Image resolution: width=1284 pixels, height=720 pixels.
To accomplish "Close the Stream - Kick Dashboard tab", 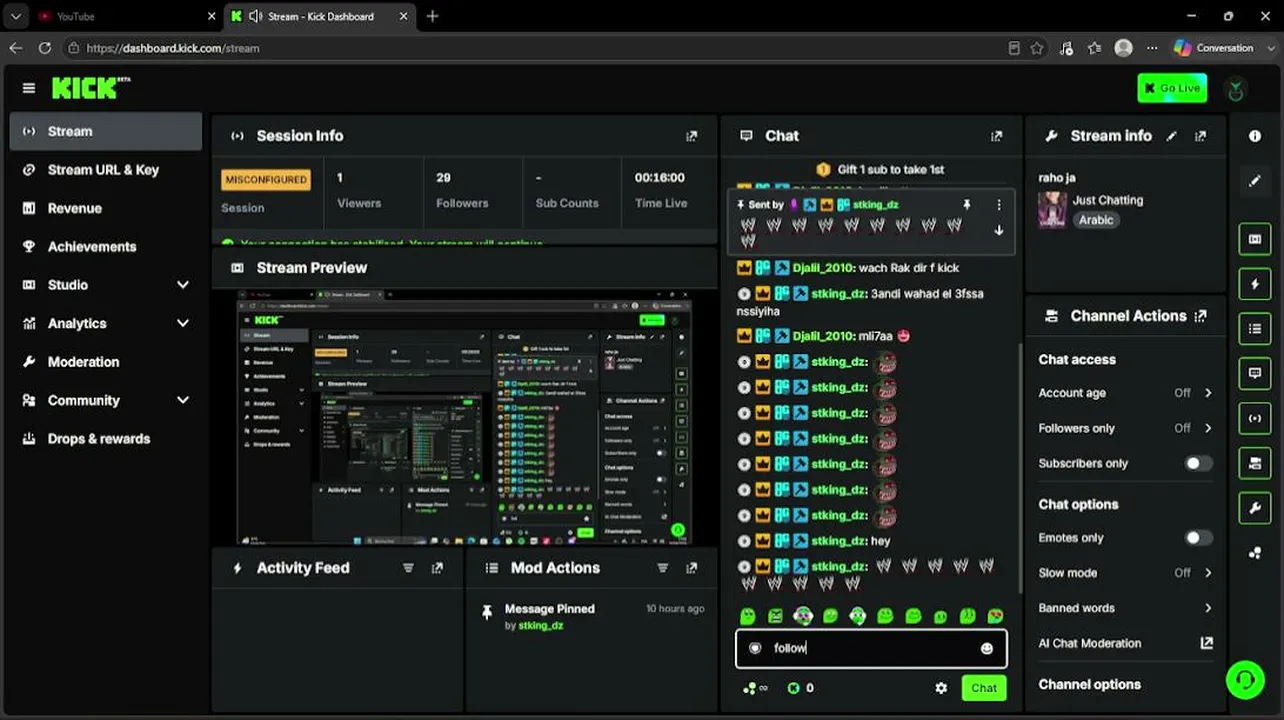I will coord(404,16).
